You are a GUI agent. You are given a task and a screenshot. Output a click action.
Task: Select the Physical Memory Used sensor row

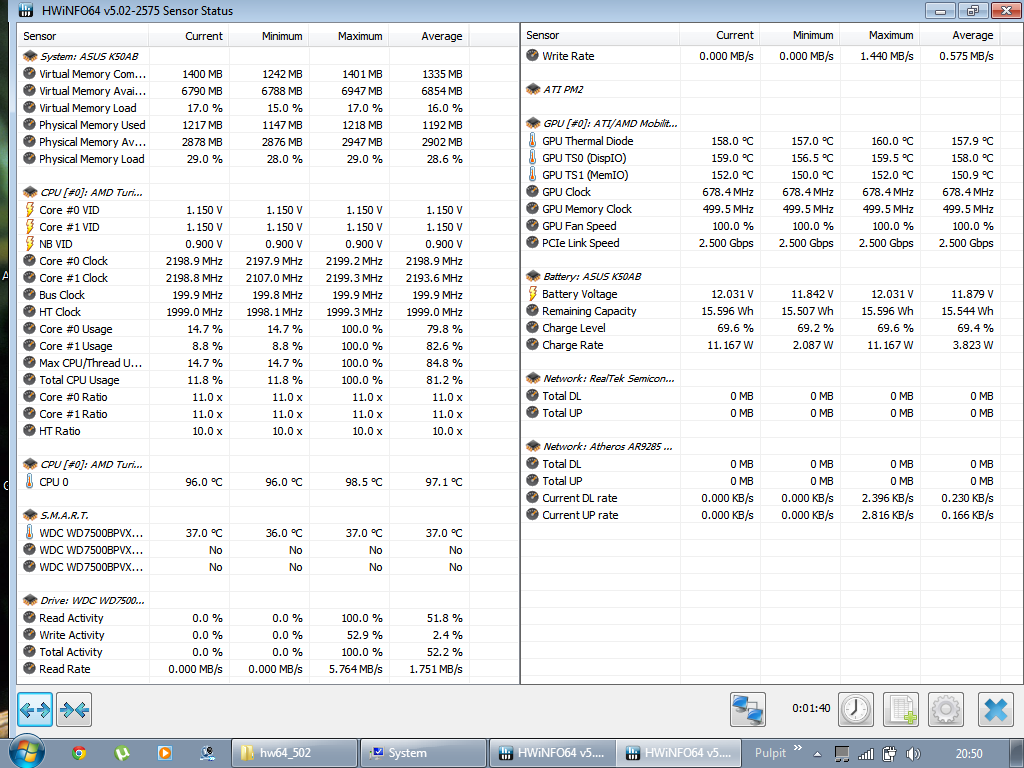coord(243,125)
